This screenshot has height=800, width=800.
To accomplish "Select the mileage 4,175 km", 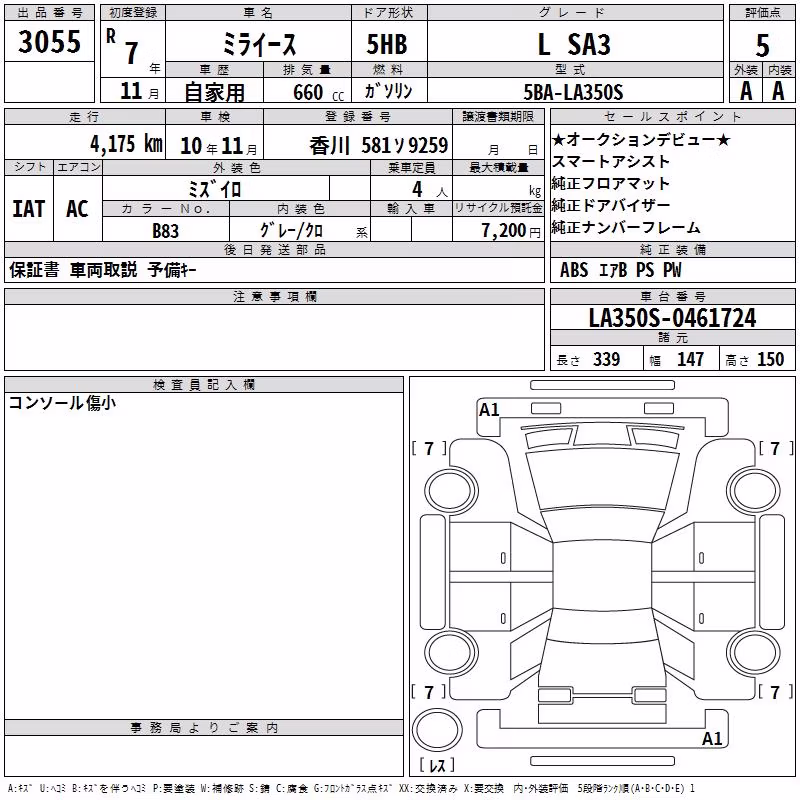I will (127, 143).
